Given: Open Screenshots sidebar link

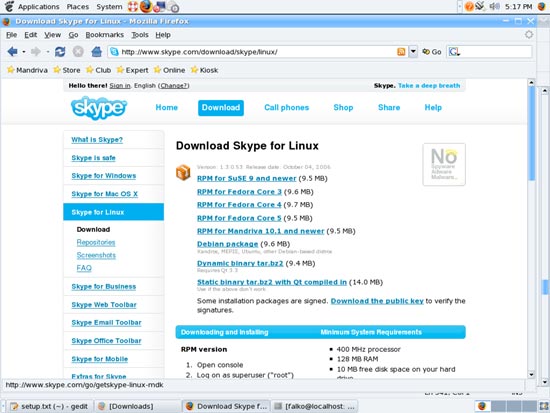Looking at the screenshot, I should pos(96,255).
